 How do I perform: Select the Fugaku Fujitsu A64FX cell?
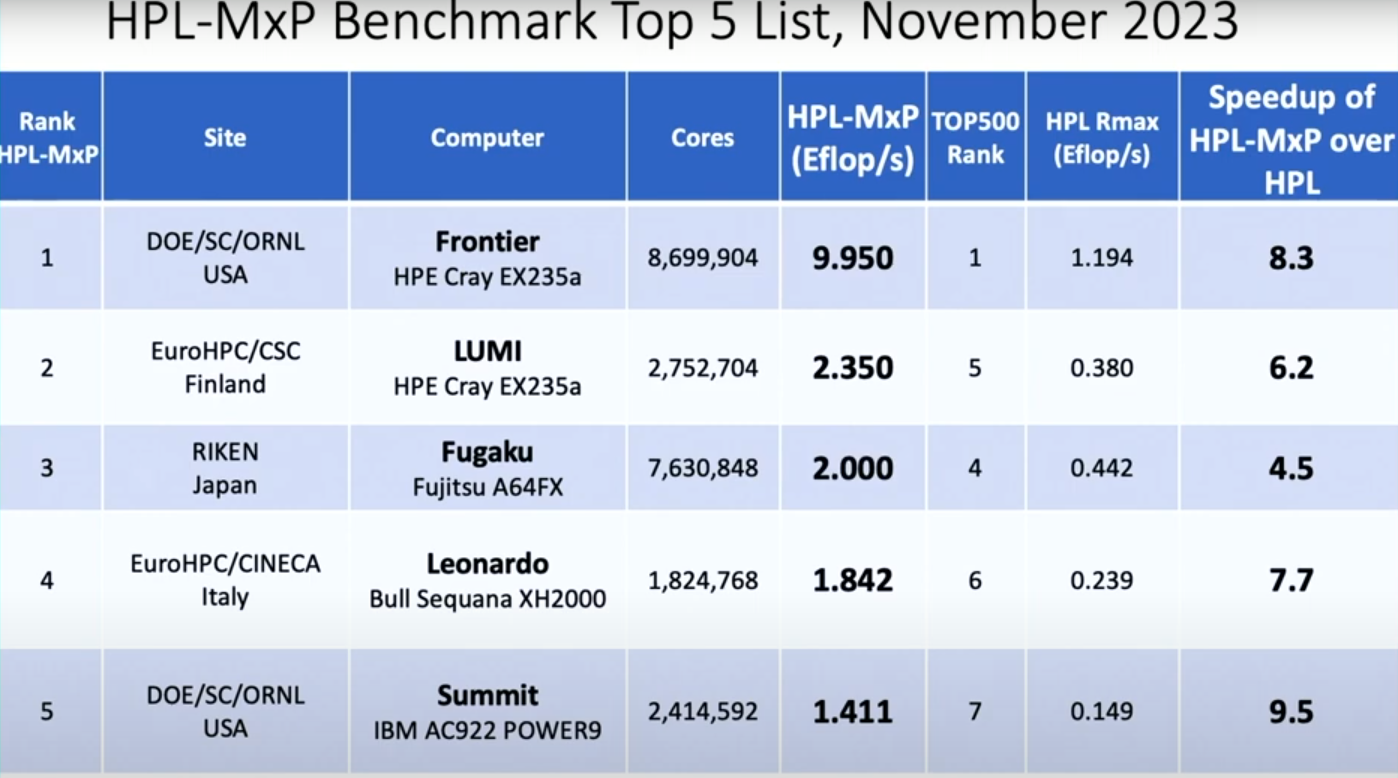tap(487, 469)
